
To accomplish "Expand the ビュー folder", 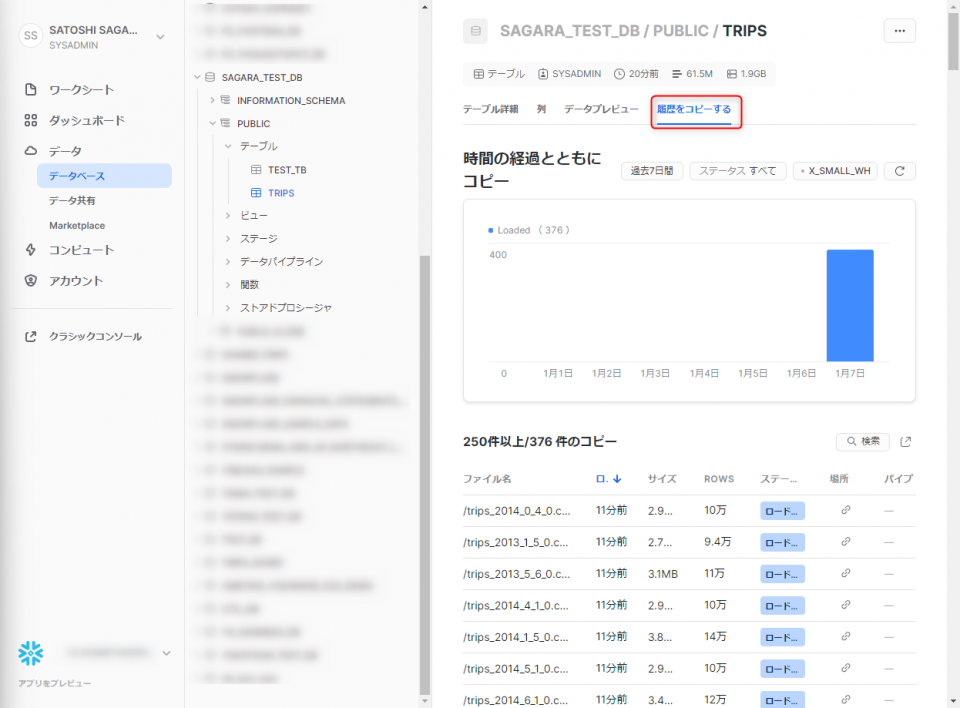I will tap(228, 216).
